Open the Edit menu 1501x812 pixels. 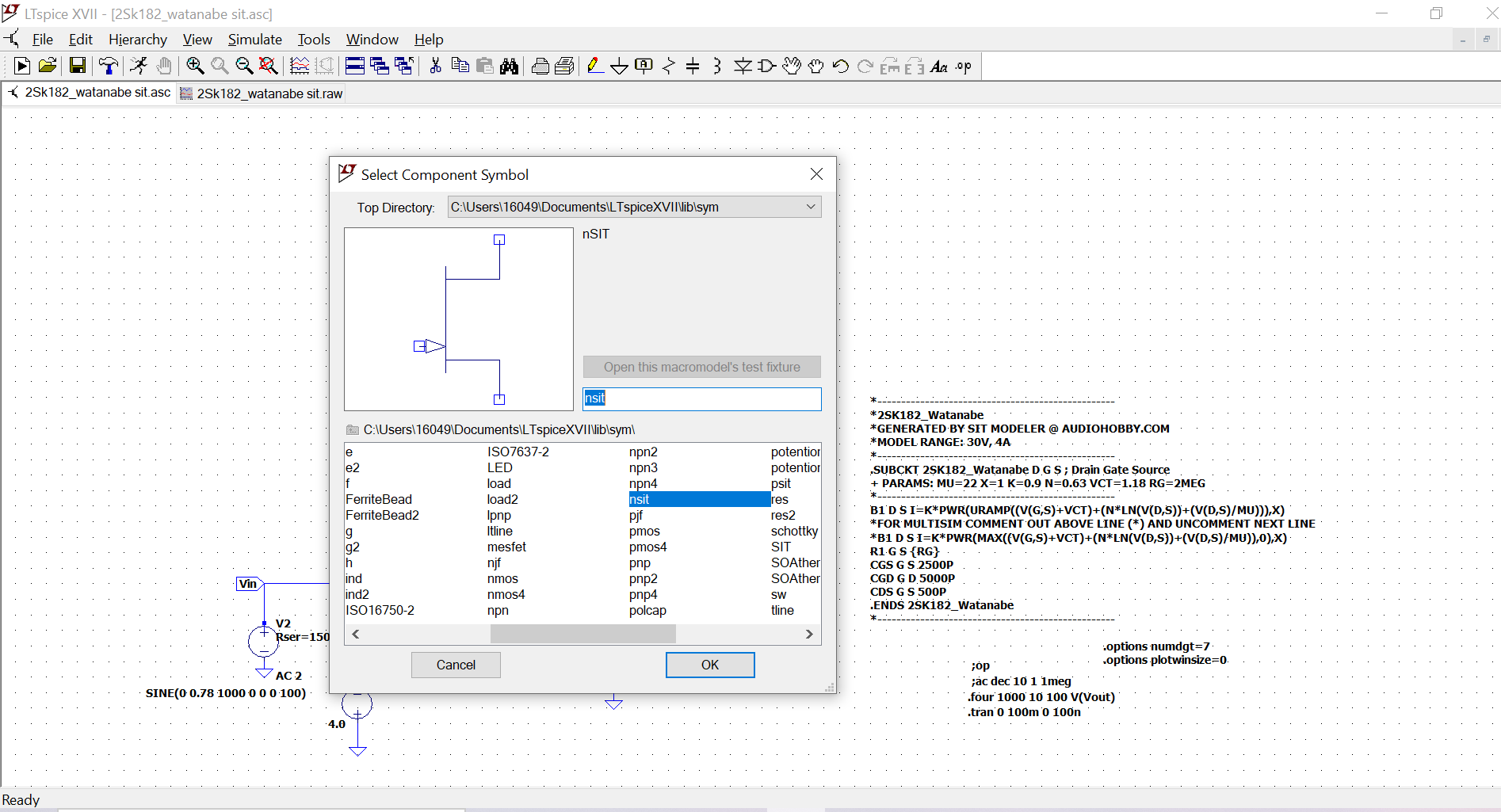point(81,40)
